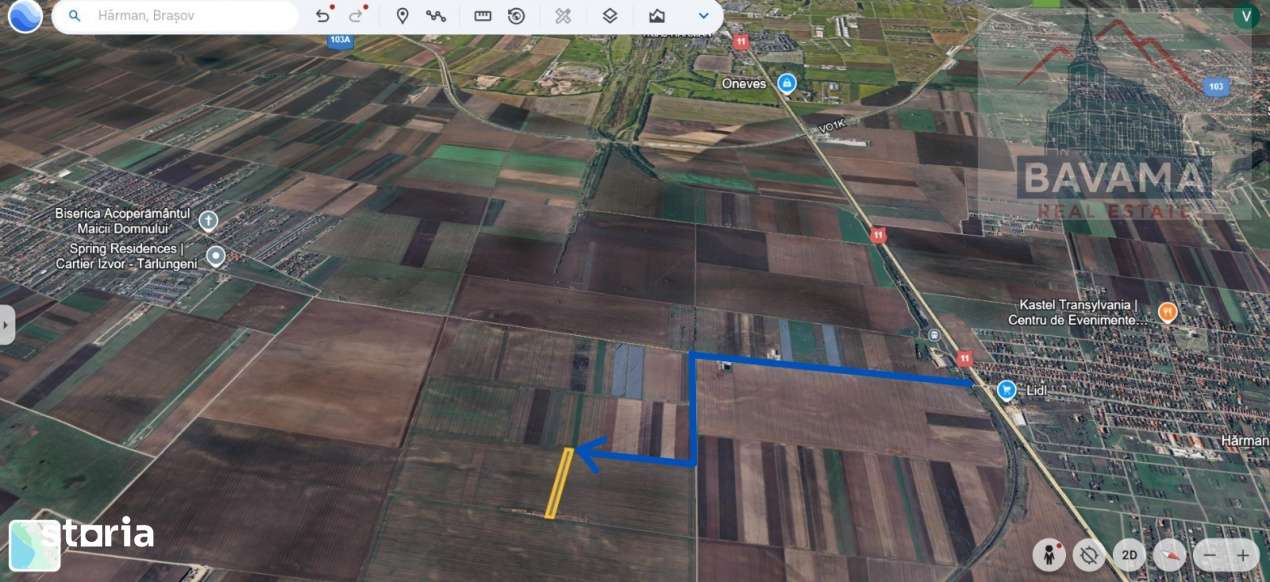Click the Kastel Transylvania restaurant marker
1270x582 pixels.
coord(1166,312)
